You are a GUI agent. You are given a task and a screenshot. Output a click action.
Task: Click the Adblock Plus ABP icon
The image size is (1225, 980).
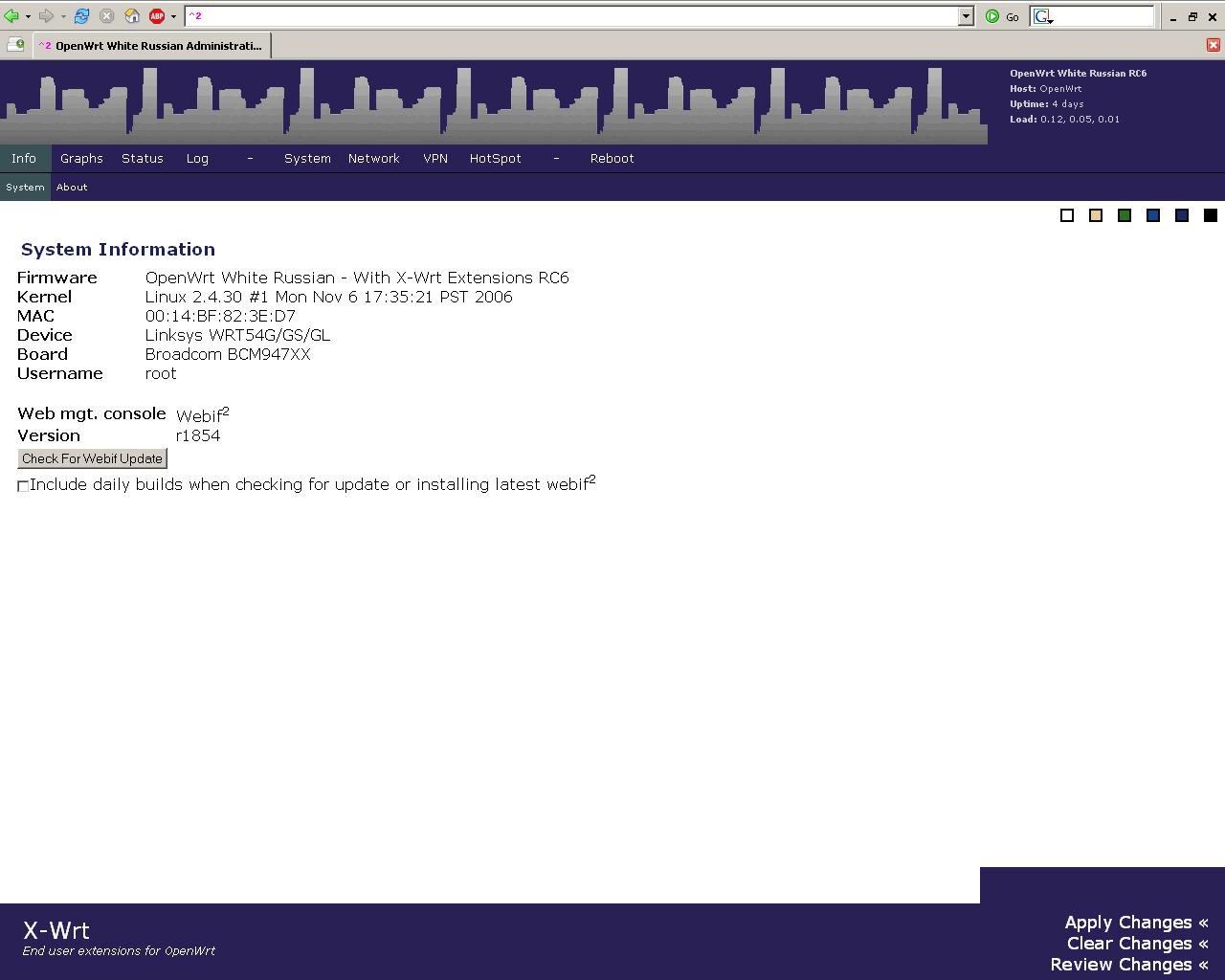click(157, 16)
